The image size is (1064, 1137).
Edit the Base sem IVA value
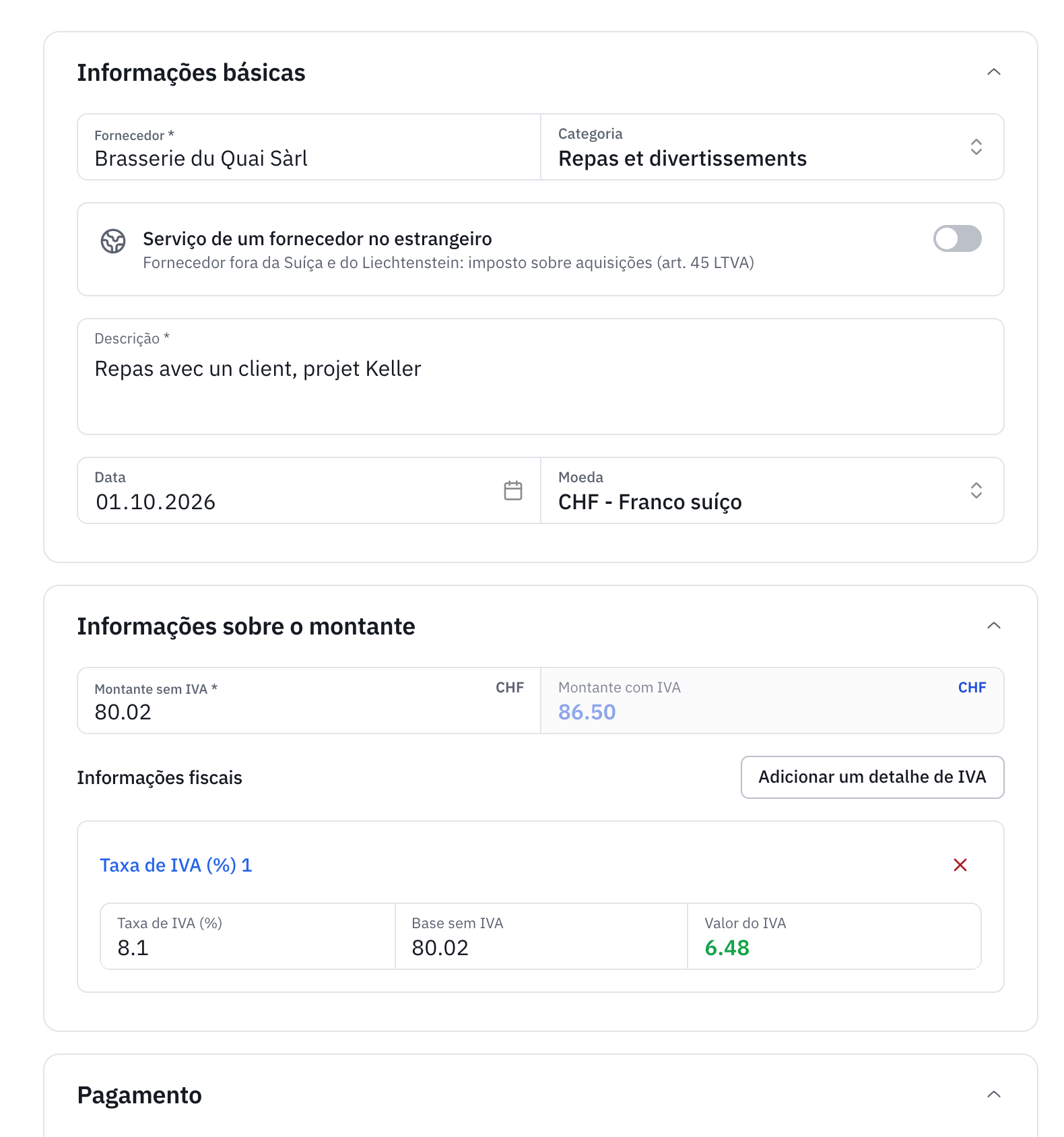(x=541, y=936)
